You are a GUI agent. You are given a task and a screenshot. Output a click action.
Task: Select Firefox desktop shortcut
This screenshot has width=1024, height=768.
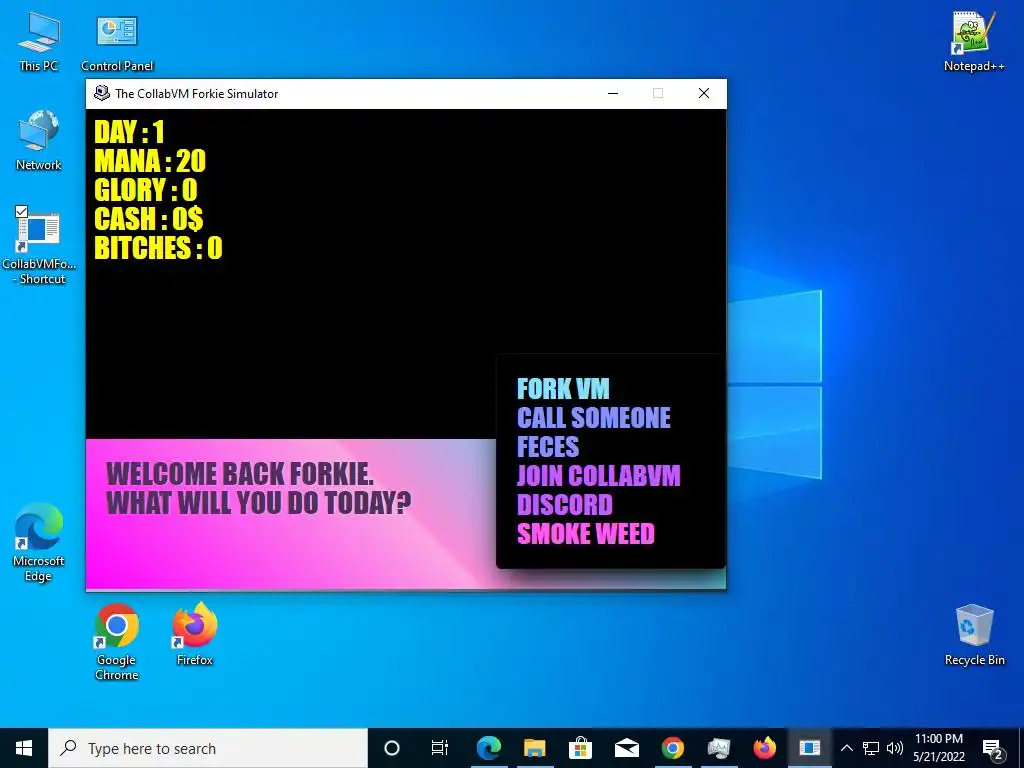(195, 634)
